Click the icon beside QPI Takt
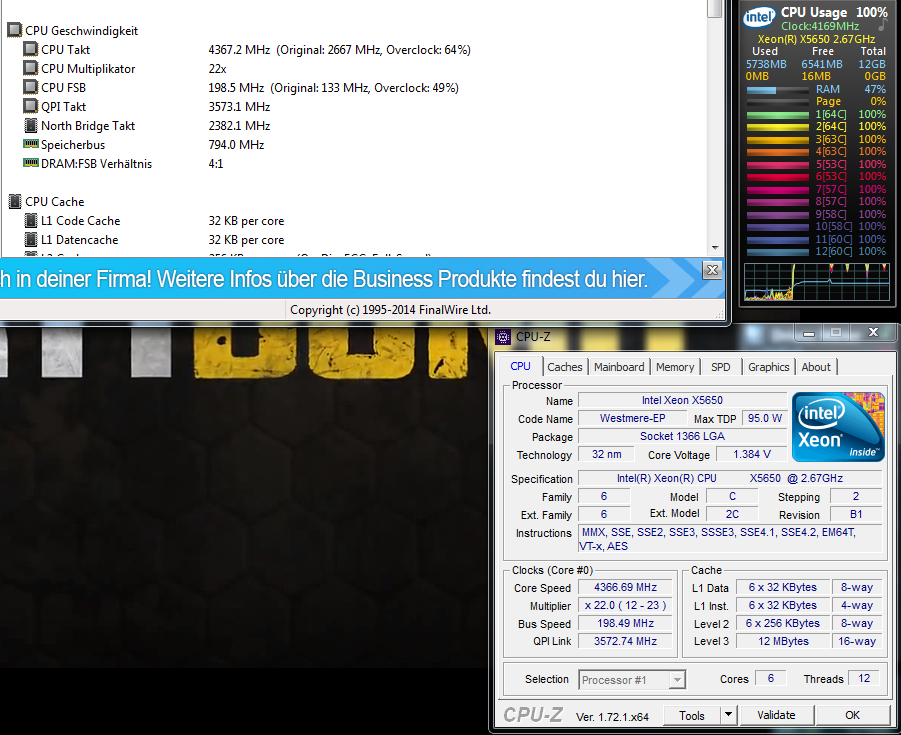 coord(30,106)
